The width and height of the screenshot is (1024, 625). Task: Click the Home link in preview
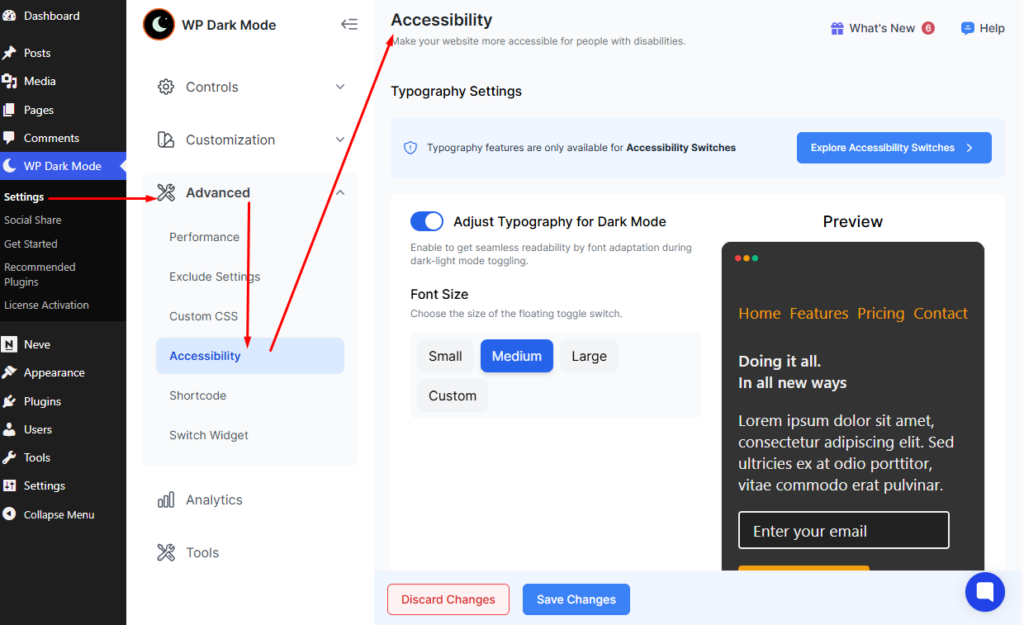760,313
